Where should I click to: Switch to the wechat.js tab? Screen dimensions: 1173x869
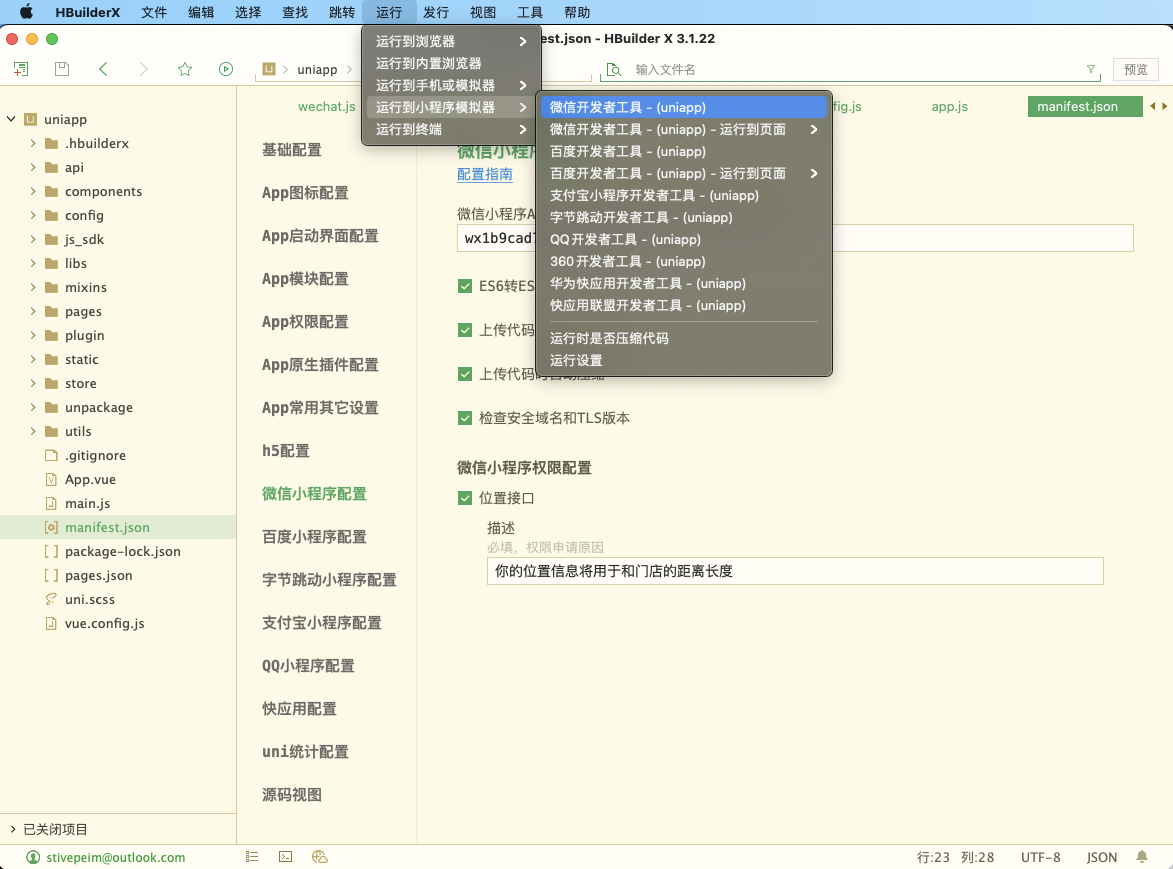(326, 106)
